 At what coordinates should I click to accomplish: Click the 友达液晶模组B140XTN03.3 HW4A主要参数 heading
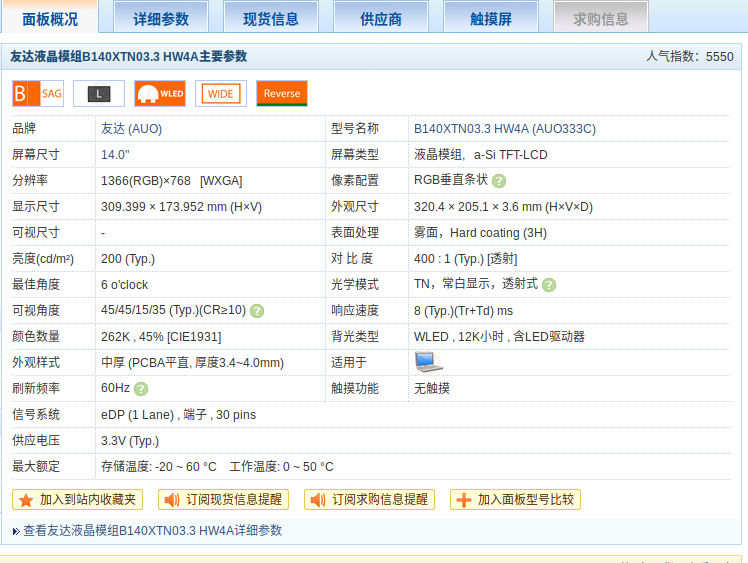point(129,56)
